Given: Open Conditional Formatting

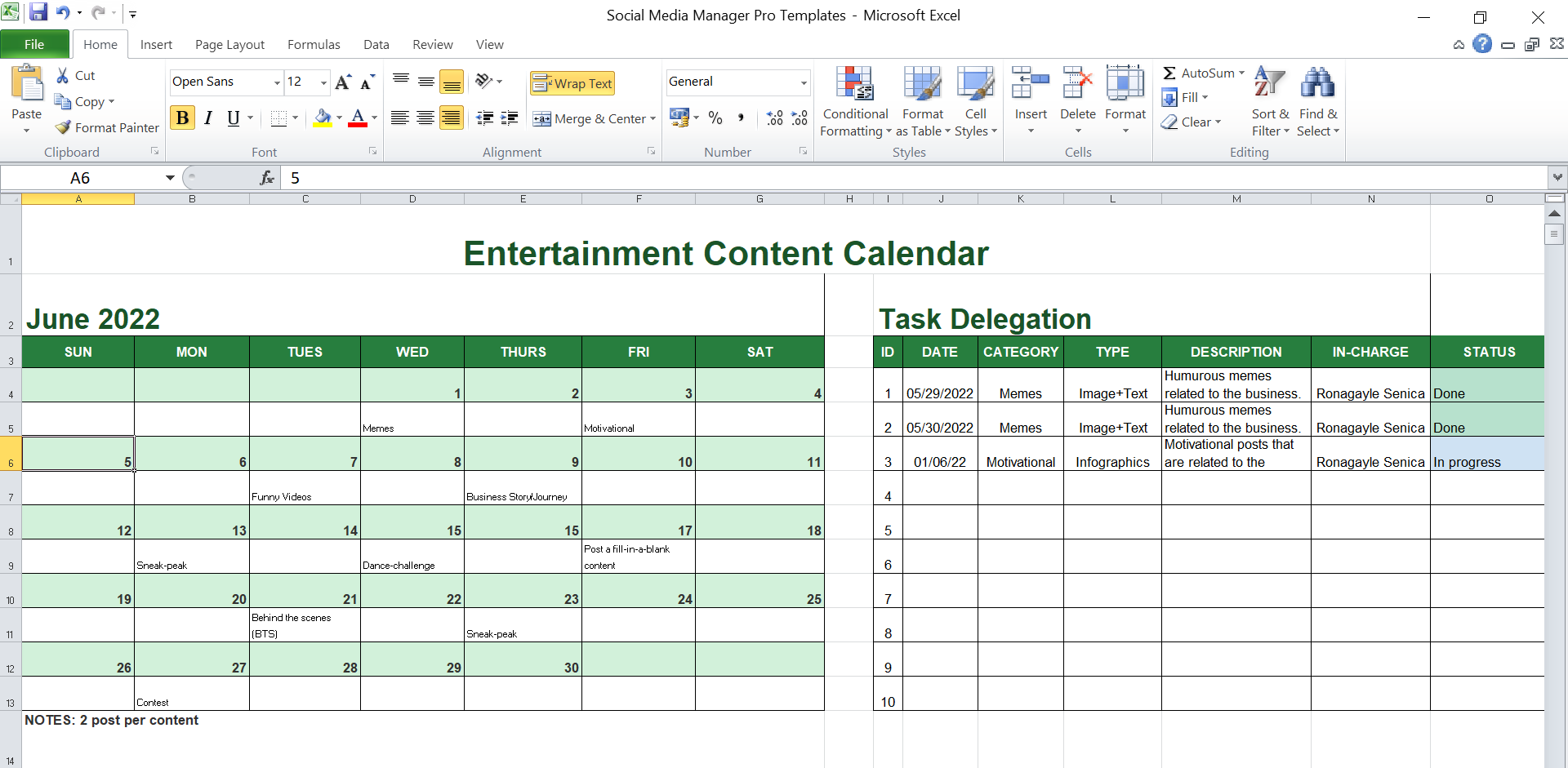Looking at the screenshot, I should [855, 101].
